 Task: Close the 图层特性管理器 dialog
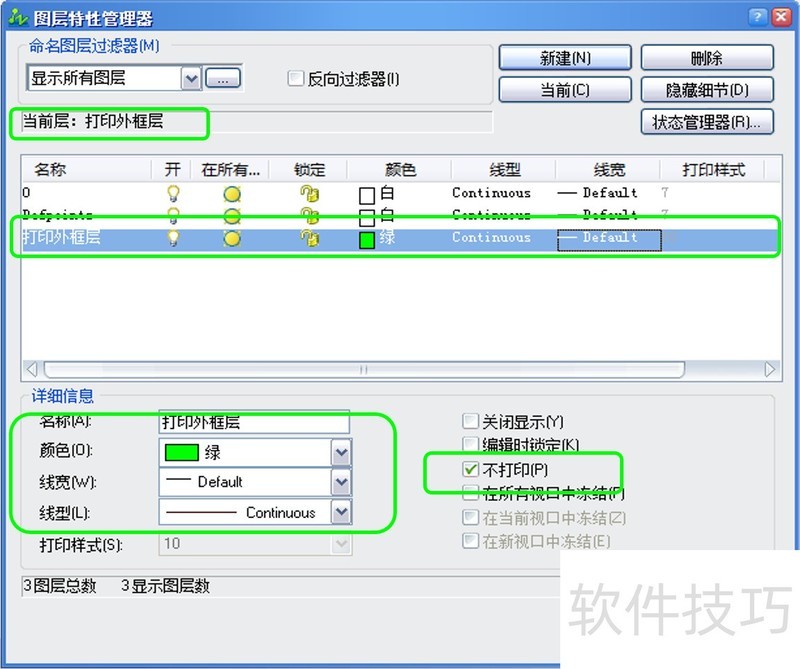[781, 17]
